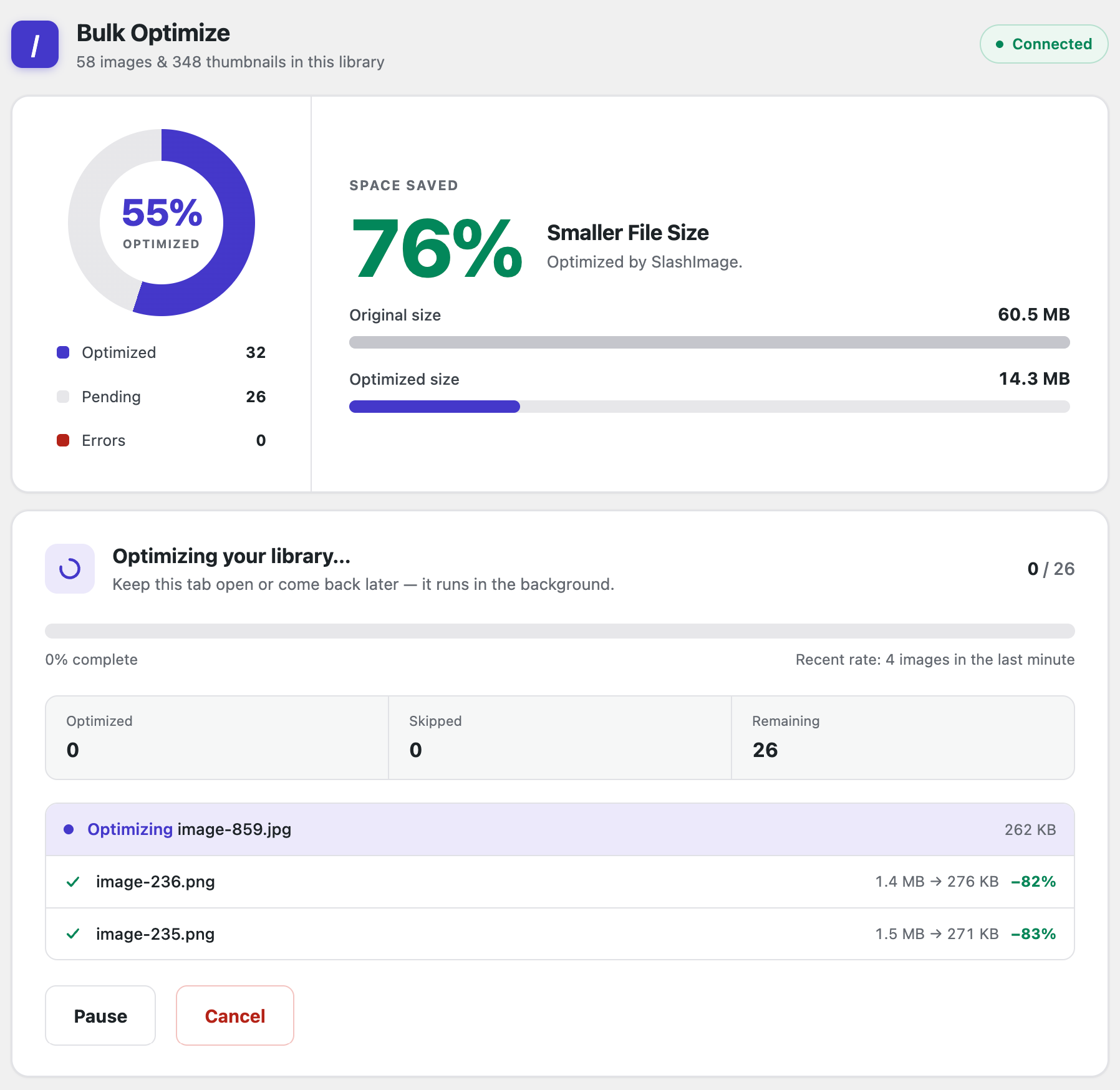Click the Bulk Optimize heading

[x=153, y=33]
